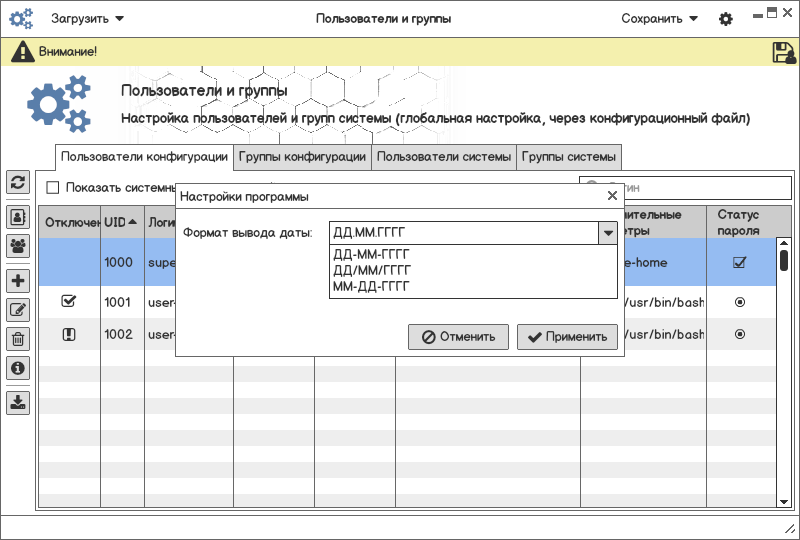Collapse the date format dropdown arrow
The image size is (800, 540).
(x=607, y=233)
